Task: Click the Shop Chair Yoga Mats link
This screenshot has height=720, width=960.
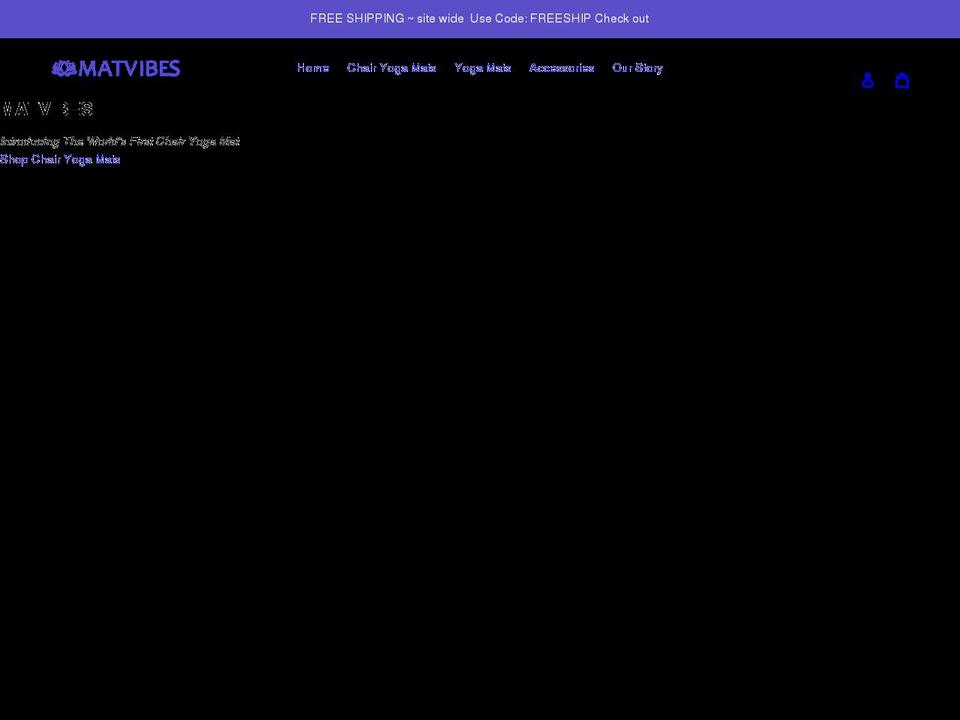Action: tap(60, 159)
